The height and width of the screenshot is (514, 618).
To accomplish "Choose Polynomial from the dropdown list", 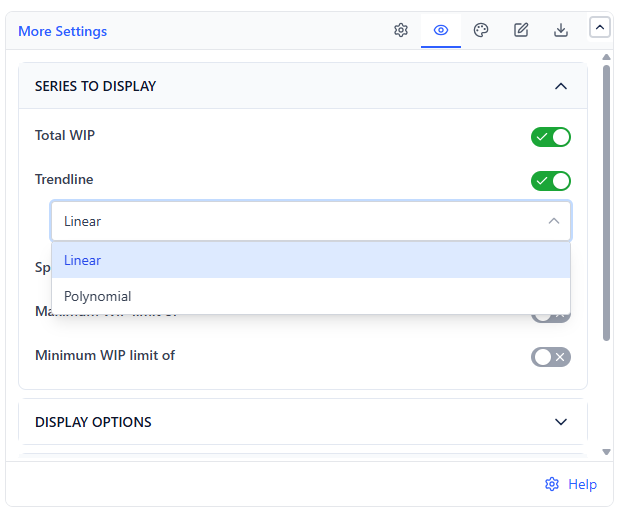I will (x=311, y=296).
